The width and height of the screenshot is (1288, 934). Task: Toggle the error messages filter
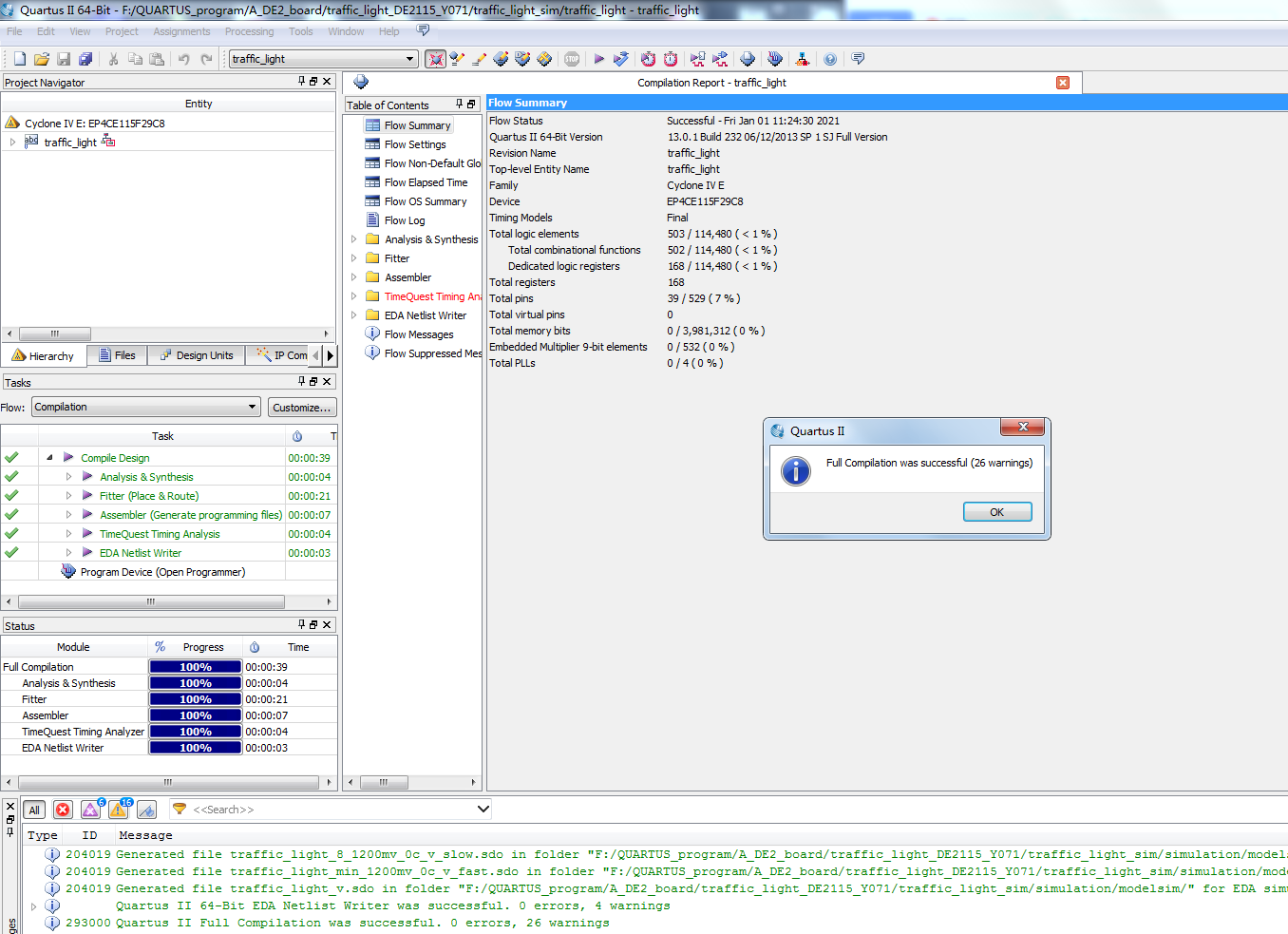pyautogui.click(x=63, y=810)
